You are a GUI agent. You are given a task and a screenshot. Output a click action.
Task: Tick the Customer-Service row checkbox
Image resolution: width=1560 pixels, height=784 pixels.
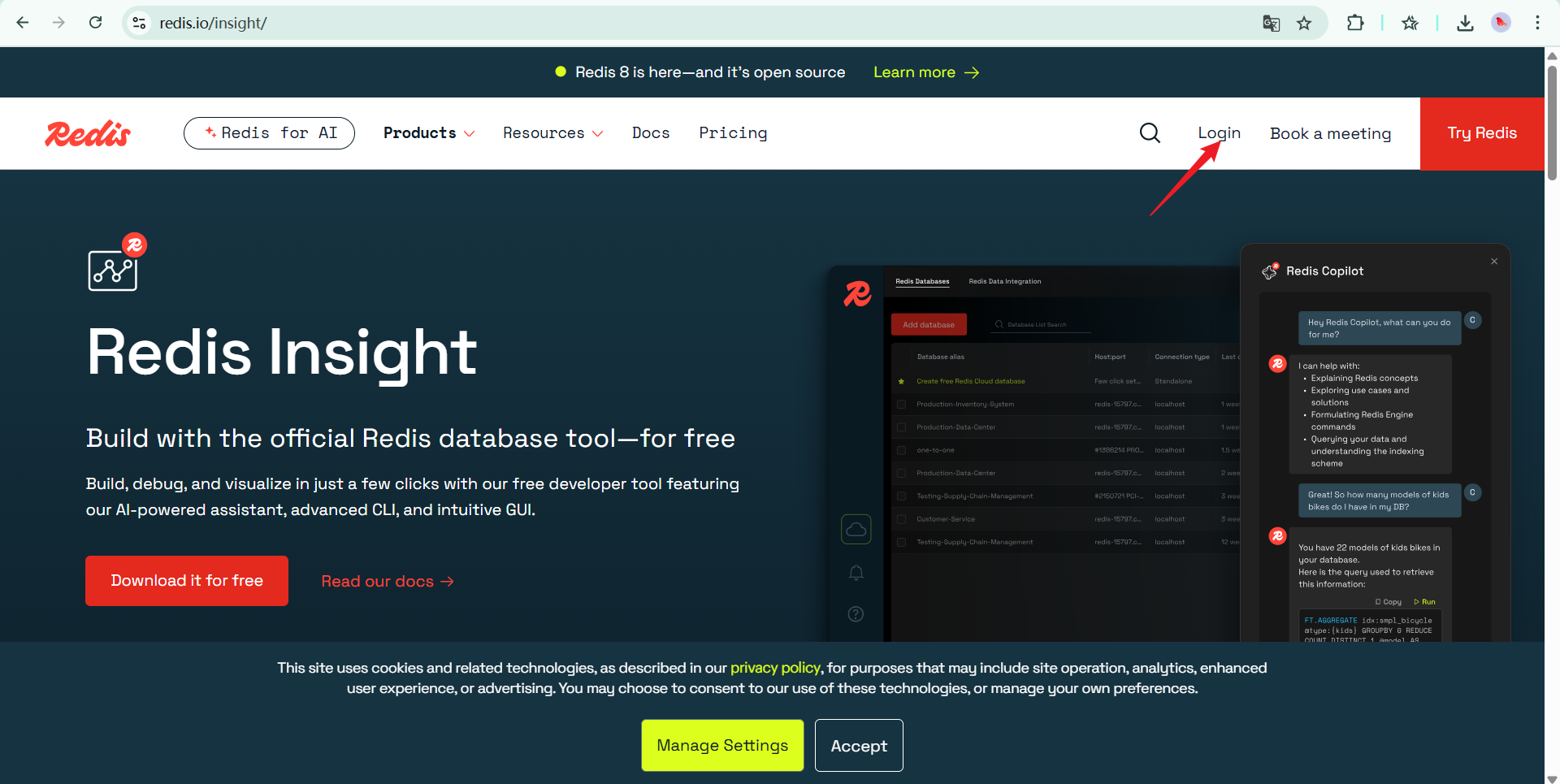[x=901, y=519]
